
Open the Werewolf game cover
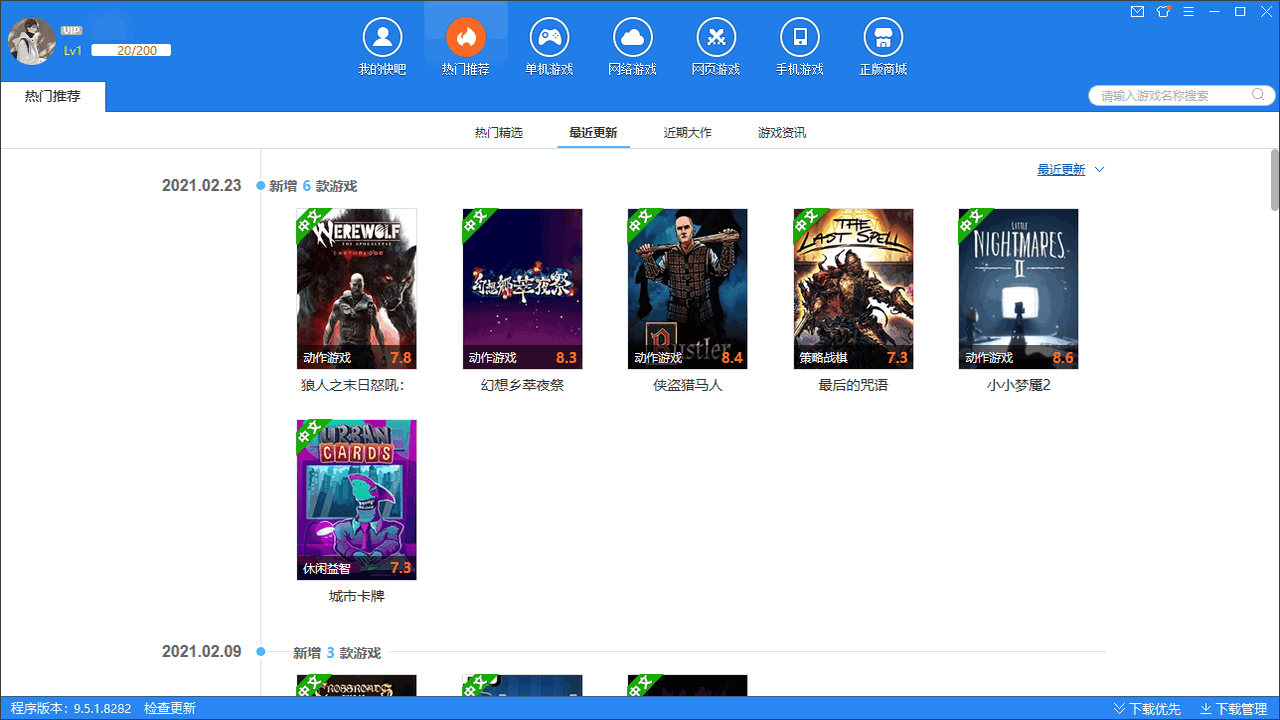[x=357, y=289]
